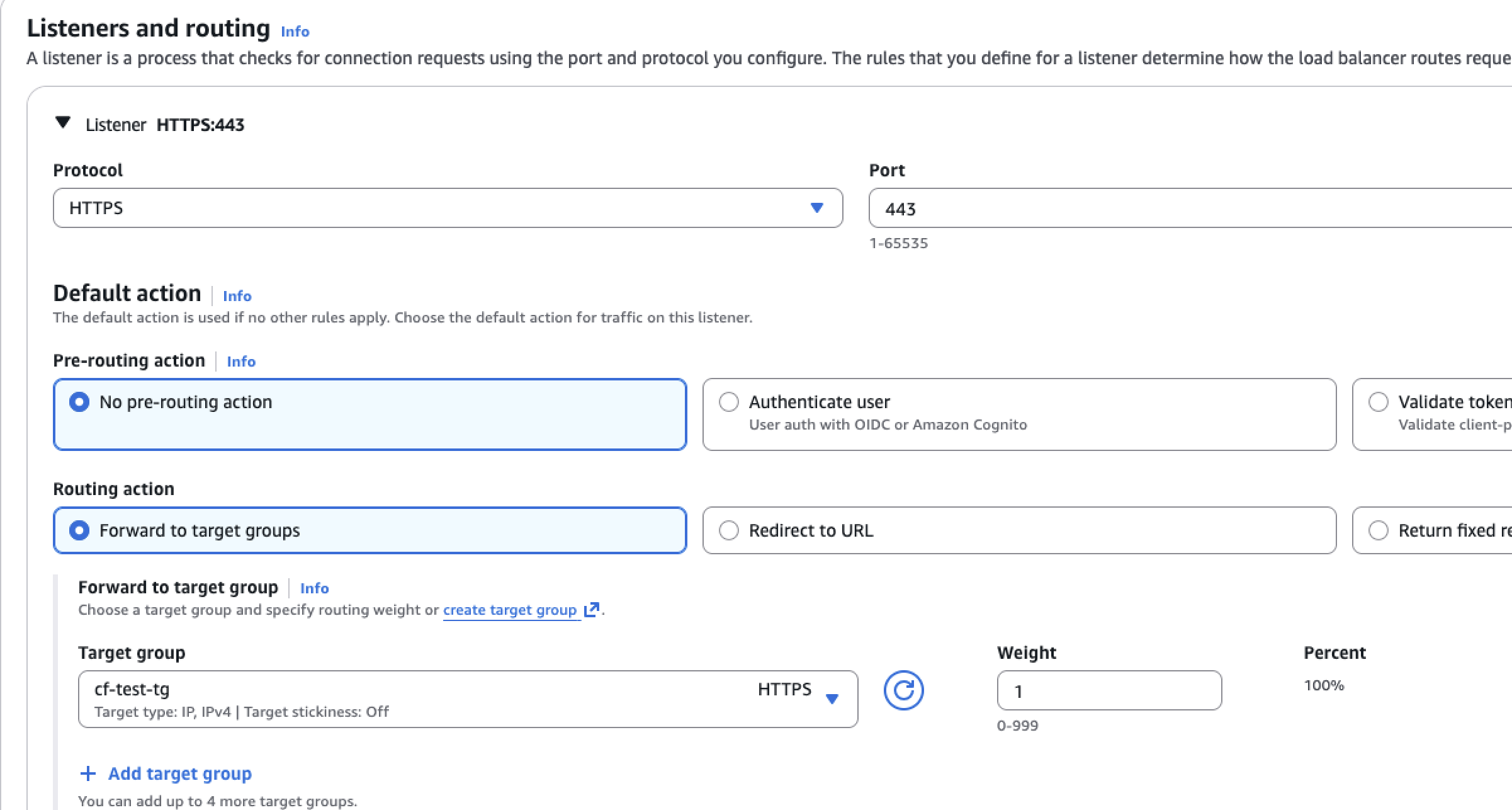
Task: Select Redirect to URL radio option
Action: click(729, 530)
